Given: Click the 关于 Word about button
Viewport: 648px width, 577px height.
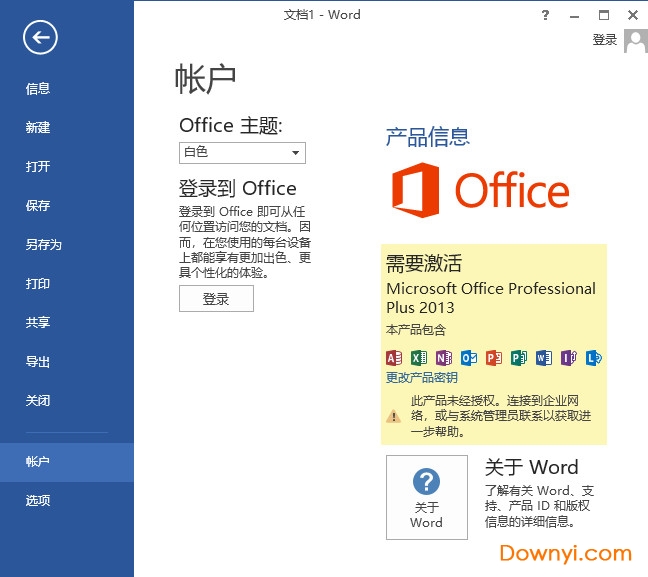Looking at the screenshot, I should pyautogui.click(x=426, y=497).
